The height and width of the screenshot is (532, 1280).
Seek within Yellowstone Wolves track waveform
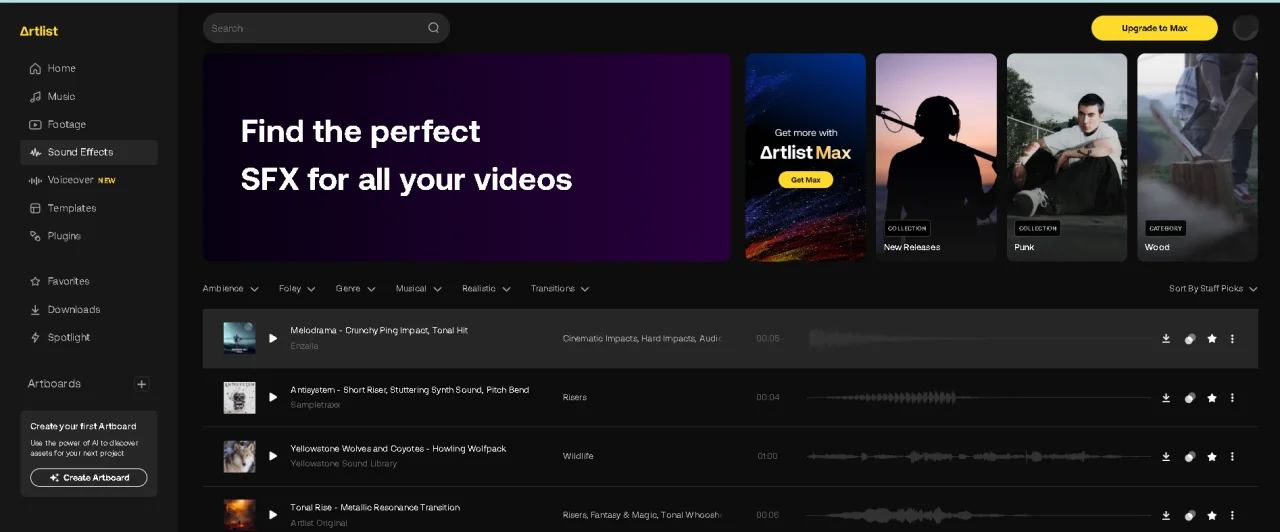point(978,457)
